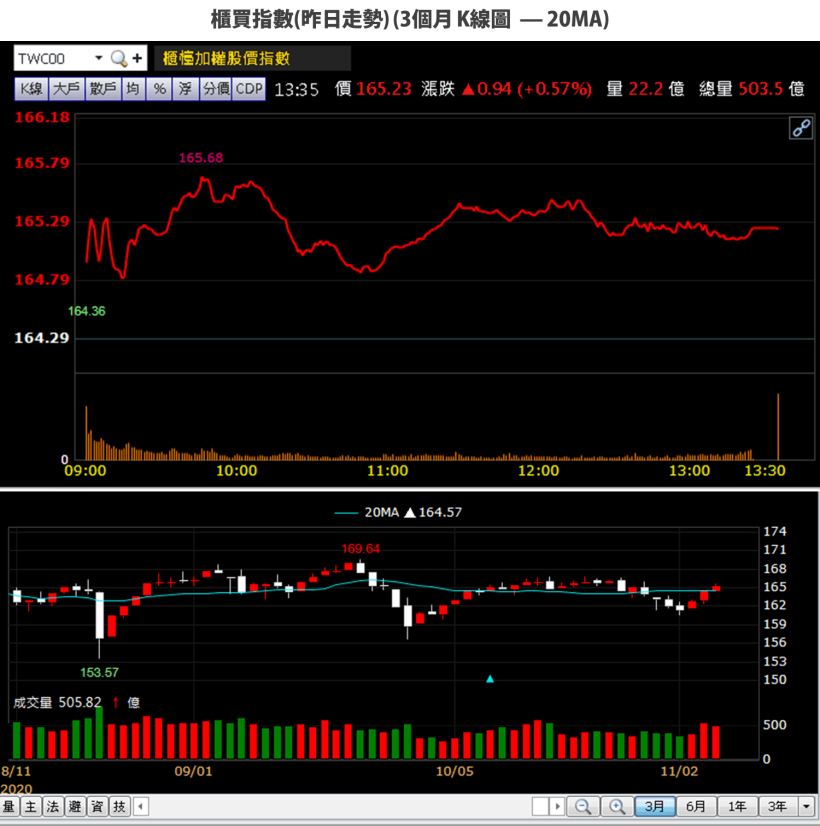This screenshot has height=826, width=820.
Task: Switch to the 1年 period tab
Action: point(737,807)
